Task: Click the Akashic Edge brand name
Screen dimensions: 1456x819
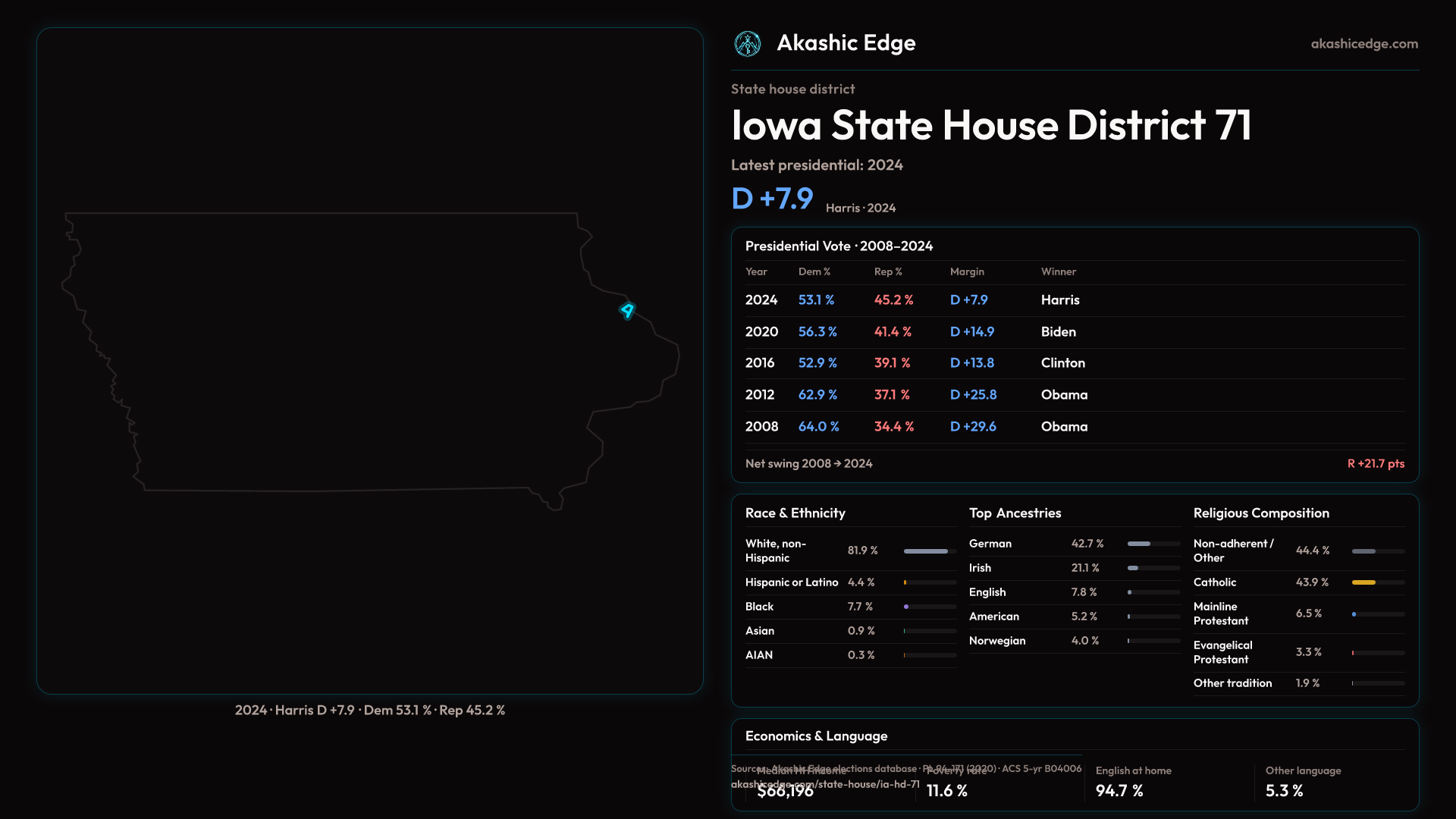Action: pos(846,43)
